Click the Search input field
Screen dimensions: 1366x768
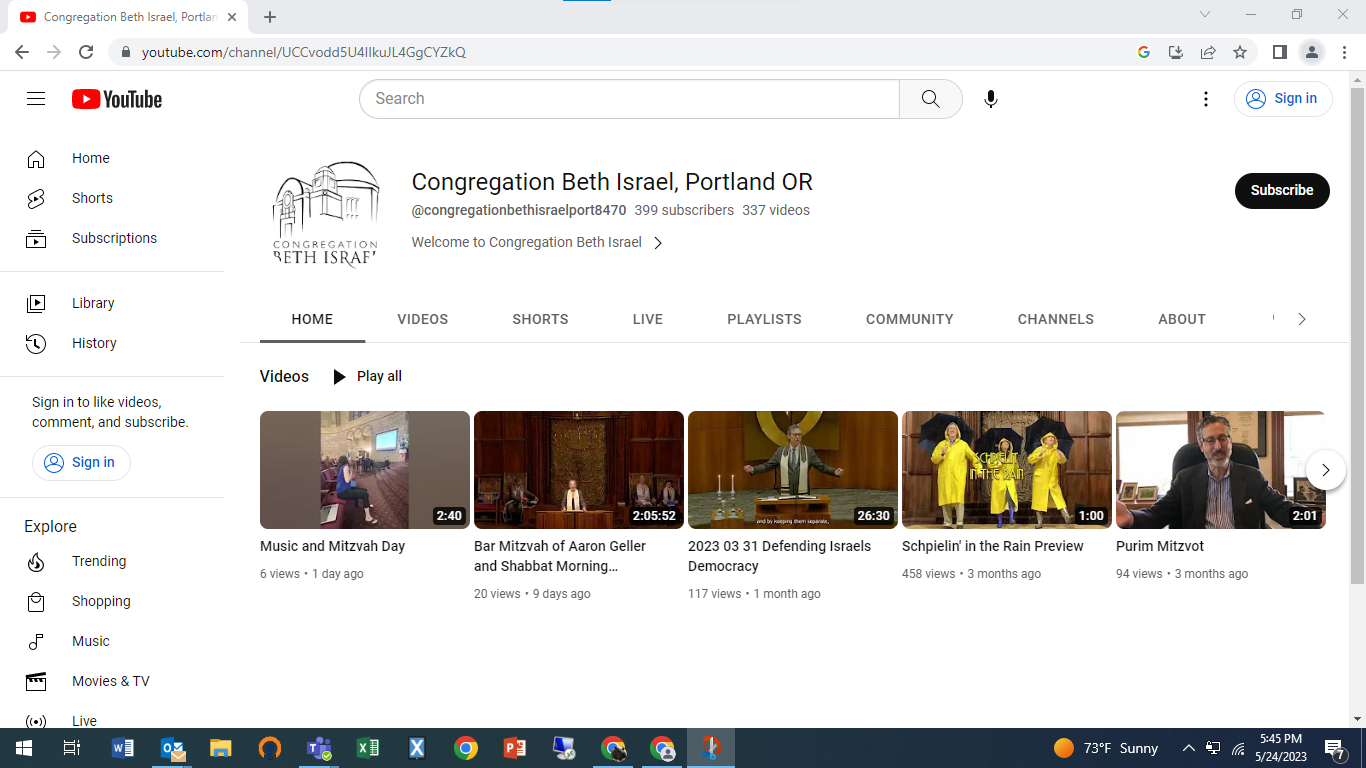pos(629,99)
